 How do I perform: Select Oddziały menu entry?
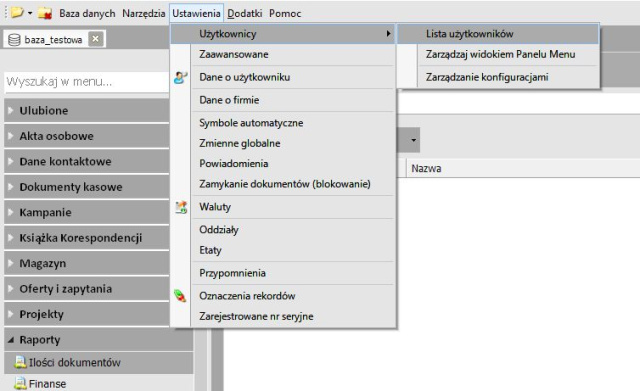click(283, 230)
